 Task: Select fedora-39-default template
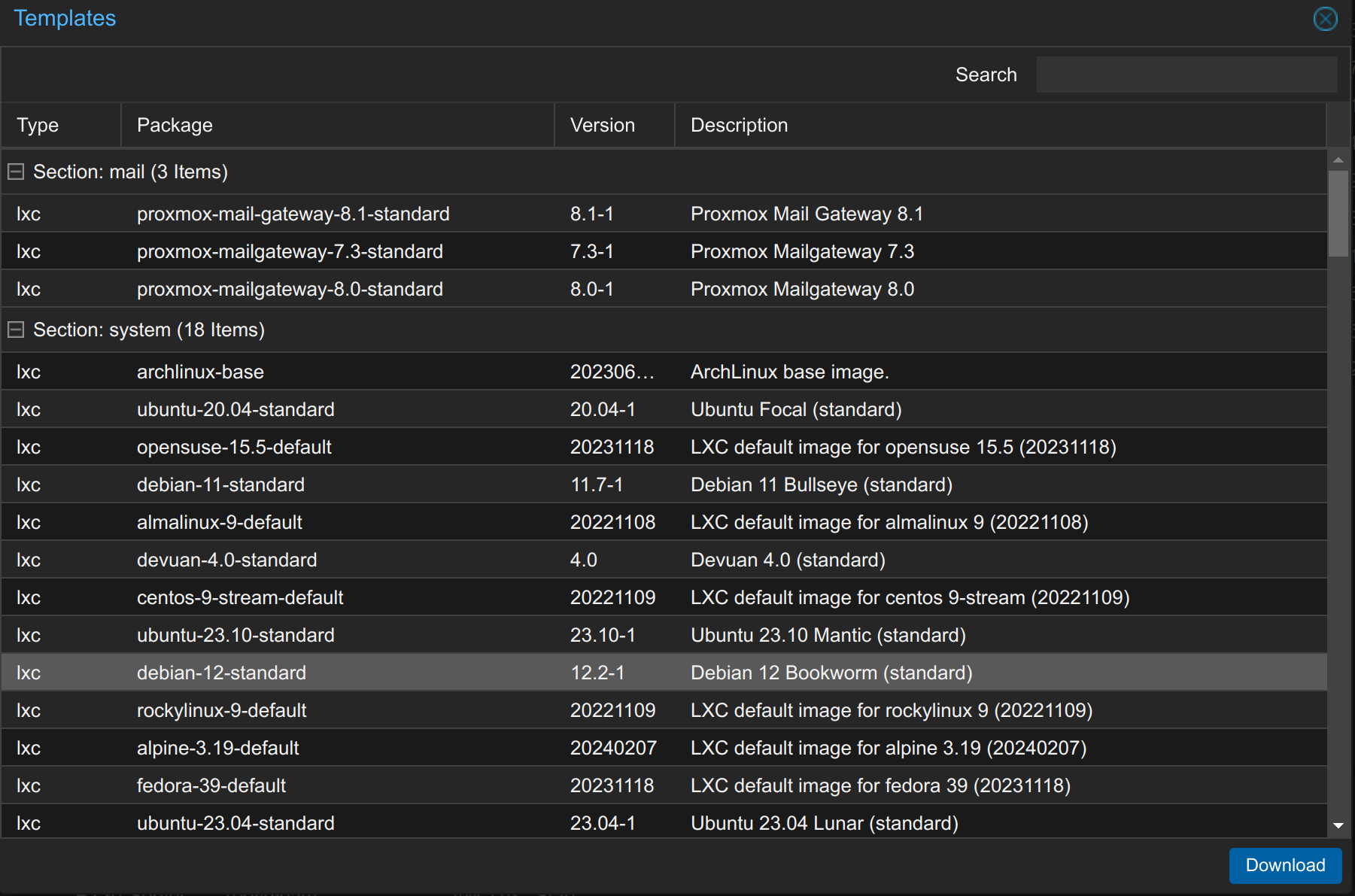tap(664, 785)
